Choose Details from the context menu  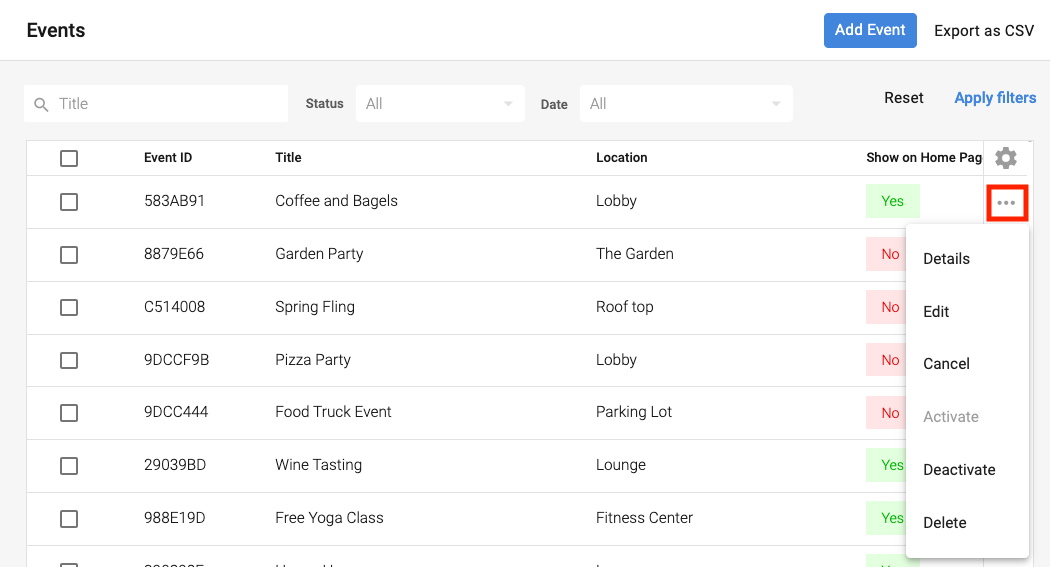946,259
